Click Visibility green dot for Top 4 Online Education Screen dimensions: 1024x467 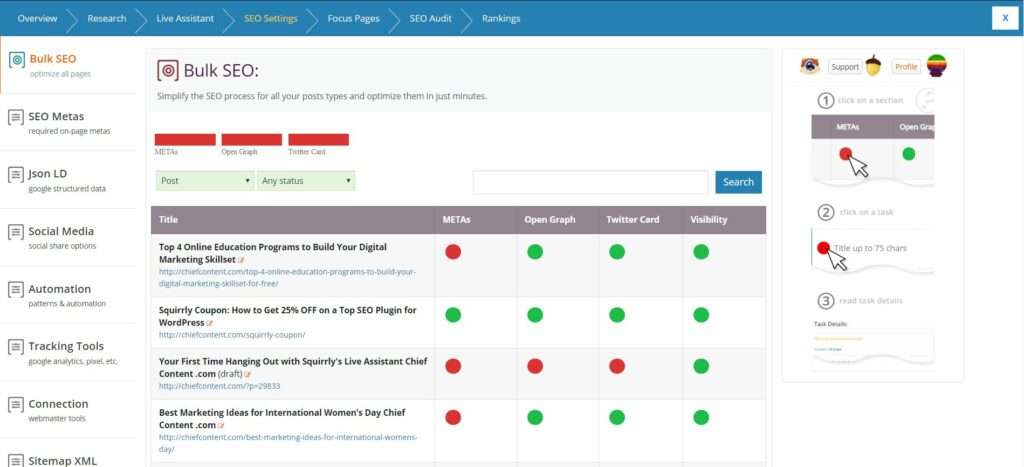tap(701, 252)
